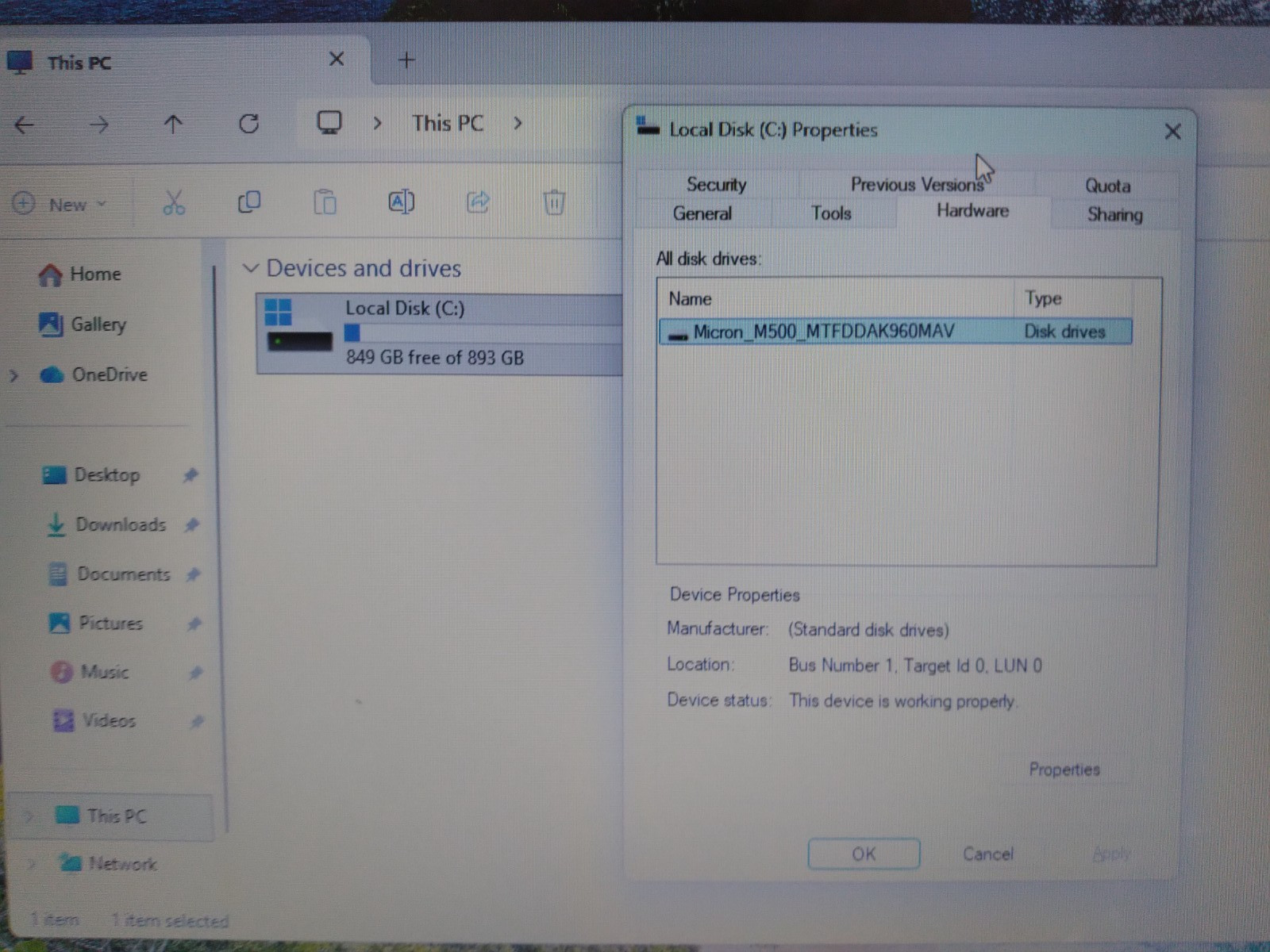Refresh the This PC view
Image resolution: width=1270 pixels, height=952 pixels.
coord(248,123)
